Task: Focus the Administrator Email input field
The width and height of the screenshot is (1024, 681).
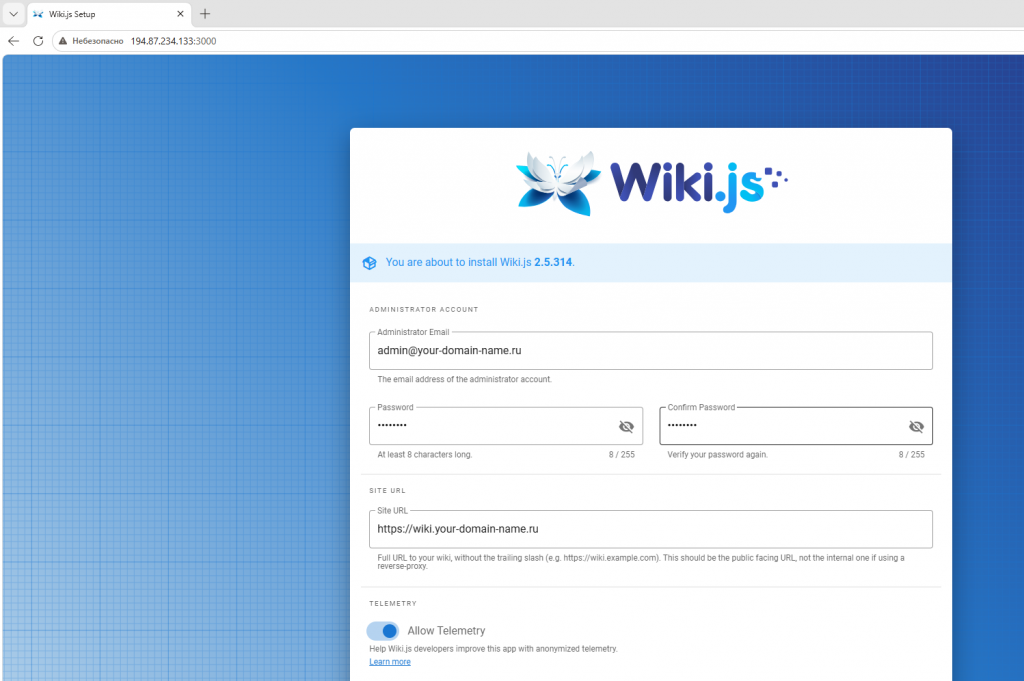Action: point(650,351)
